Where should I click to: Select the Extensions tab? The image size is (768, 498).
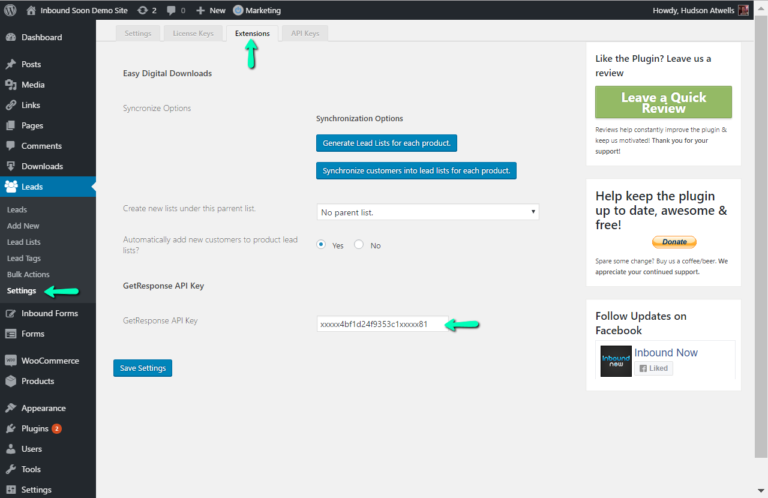click(252, 33)
